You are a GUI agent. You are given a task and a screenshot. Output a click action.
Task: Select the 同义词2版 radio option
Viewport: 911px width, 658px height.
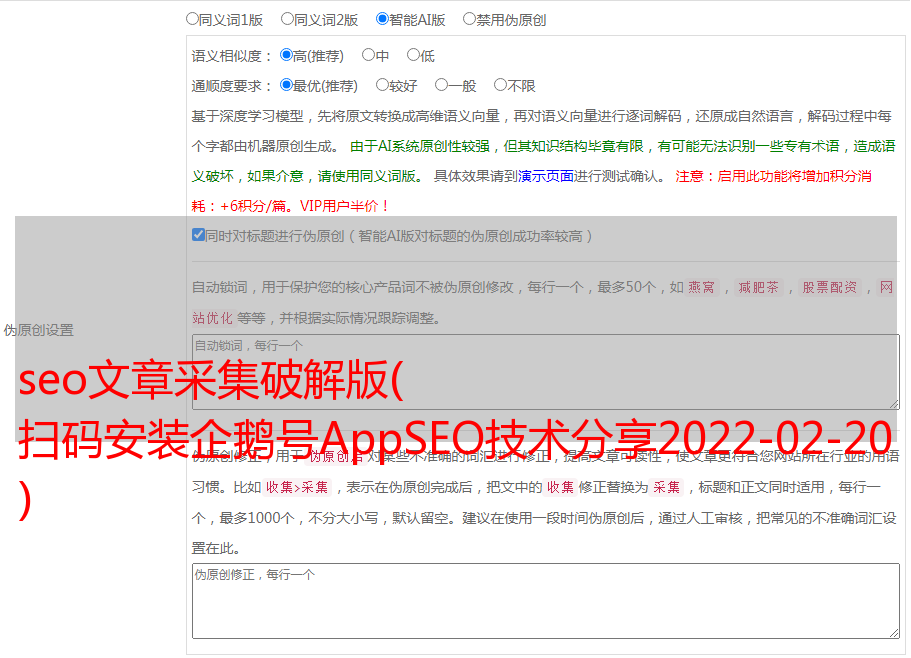pyautogui.click(x=287, y=19)
